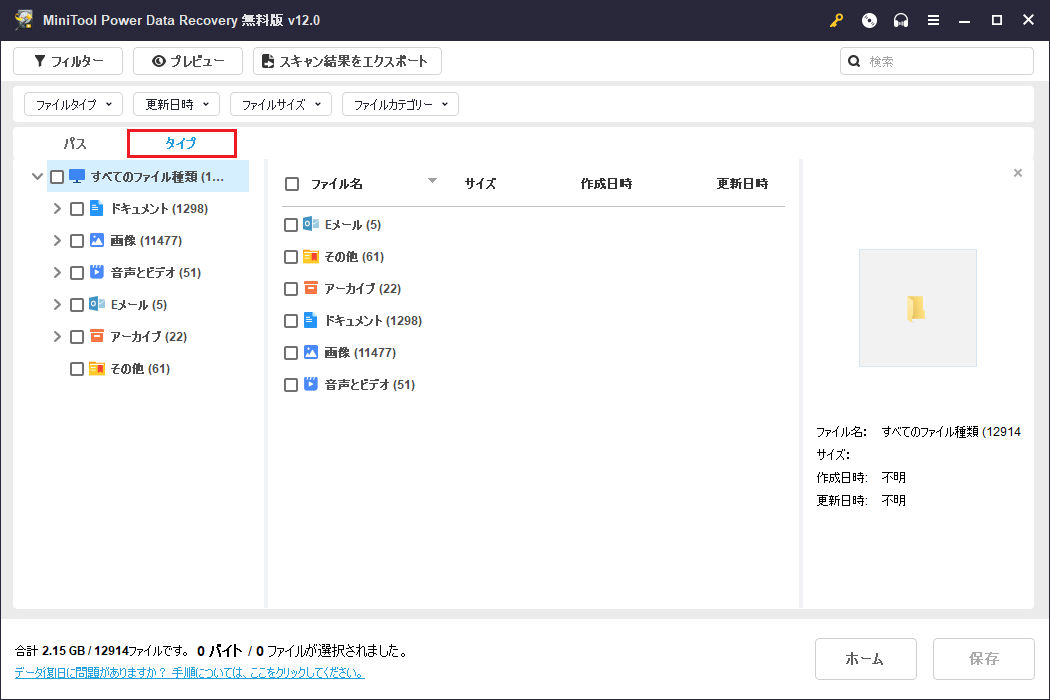Open support via the headset icon

pos(901,20)
